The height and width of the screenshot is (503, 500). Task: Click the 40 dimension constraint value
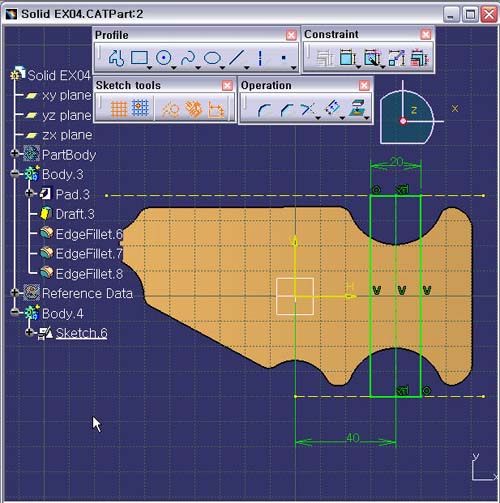click(353, 438)
